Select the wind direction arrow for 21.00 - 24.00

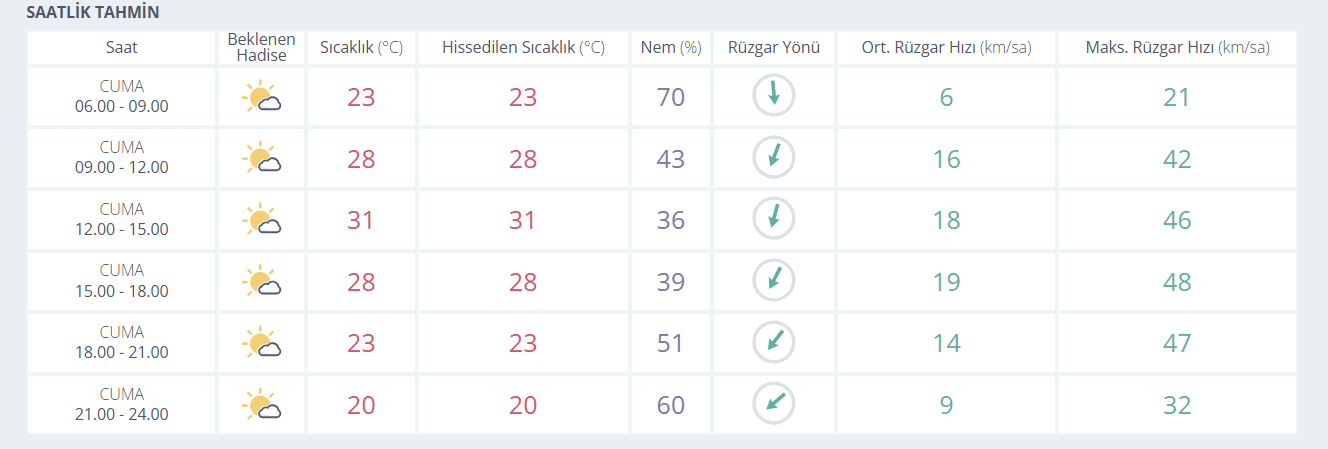pyautogui.click(x=773, y=405)
